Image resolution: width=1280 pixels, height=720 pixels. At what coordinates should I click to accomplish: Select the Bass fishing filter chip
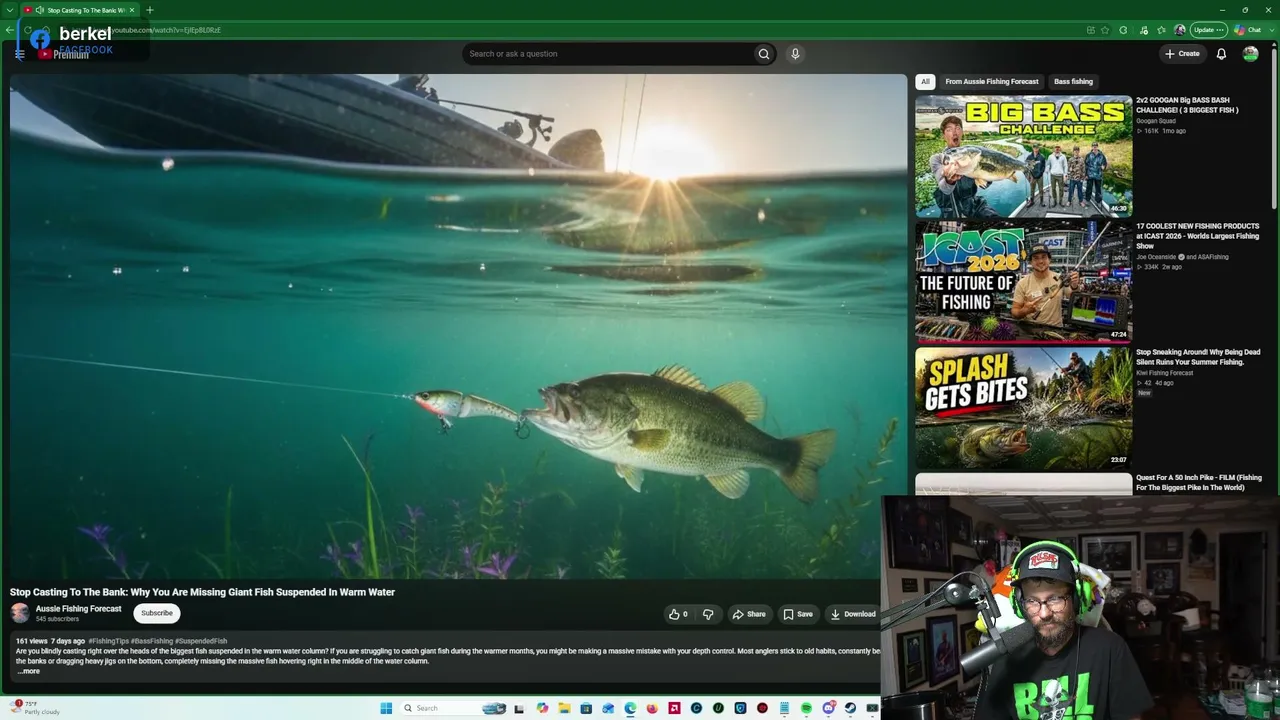point(1073,81)
